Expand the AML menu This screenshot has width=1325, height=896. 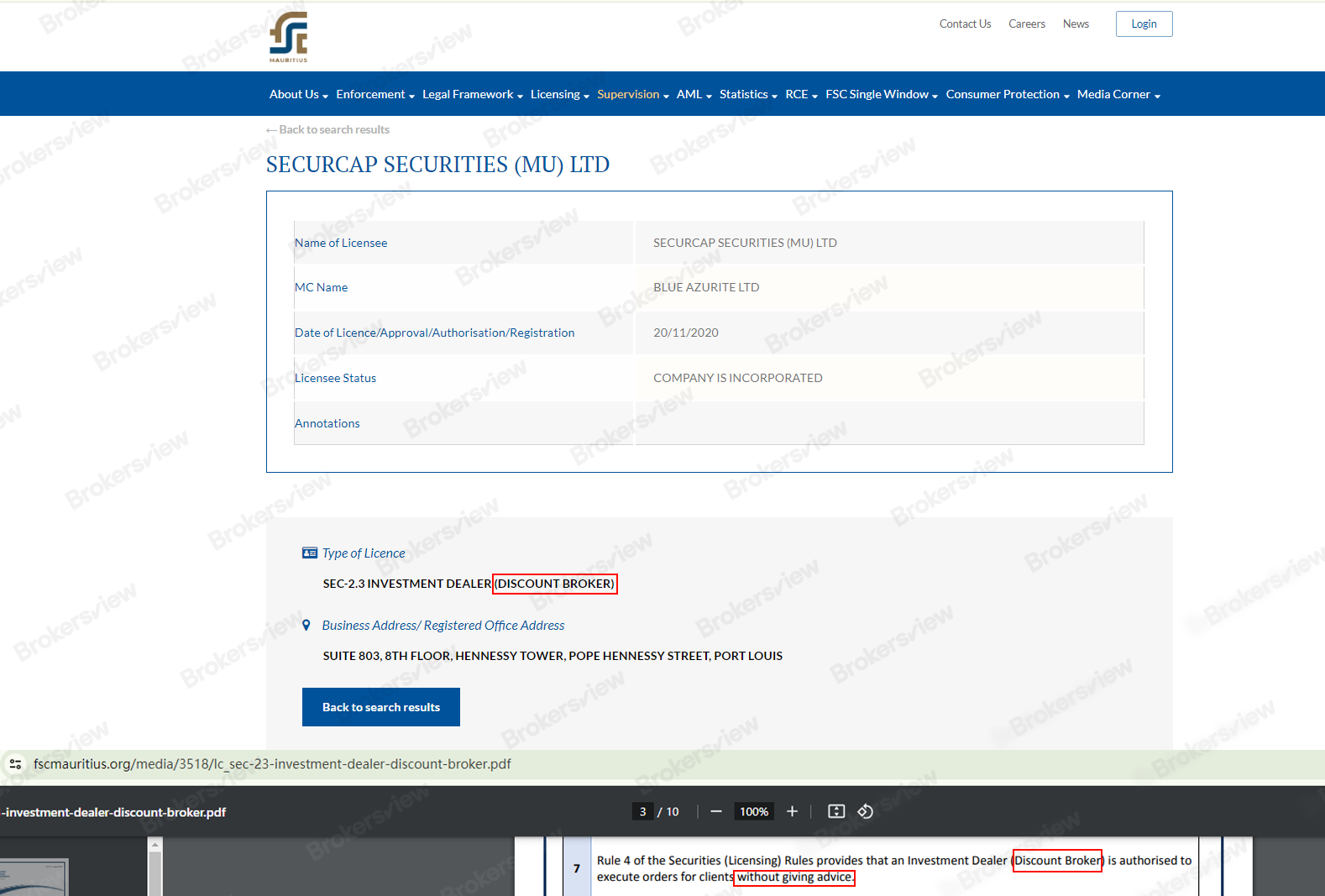[x=694, y=95]
